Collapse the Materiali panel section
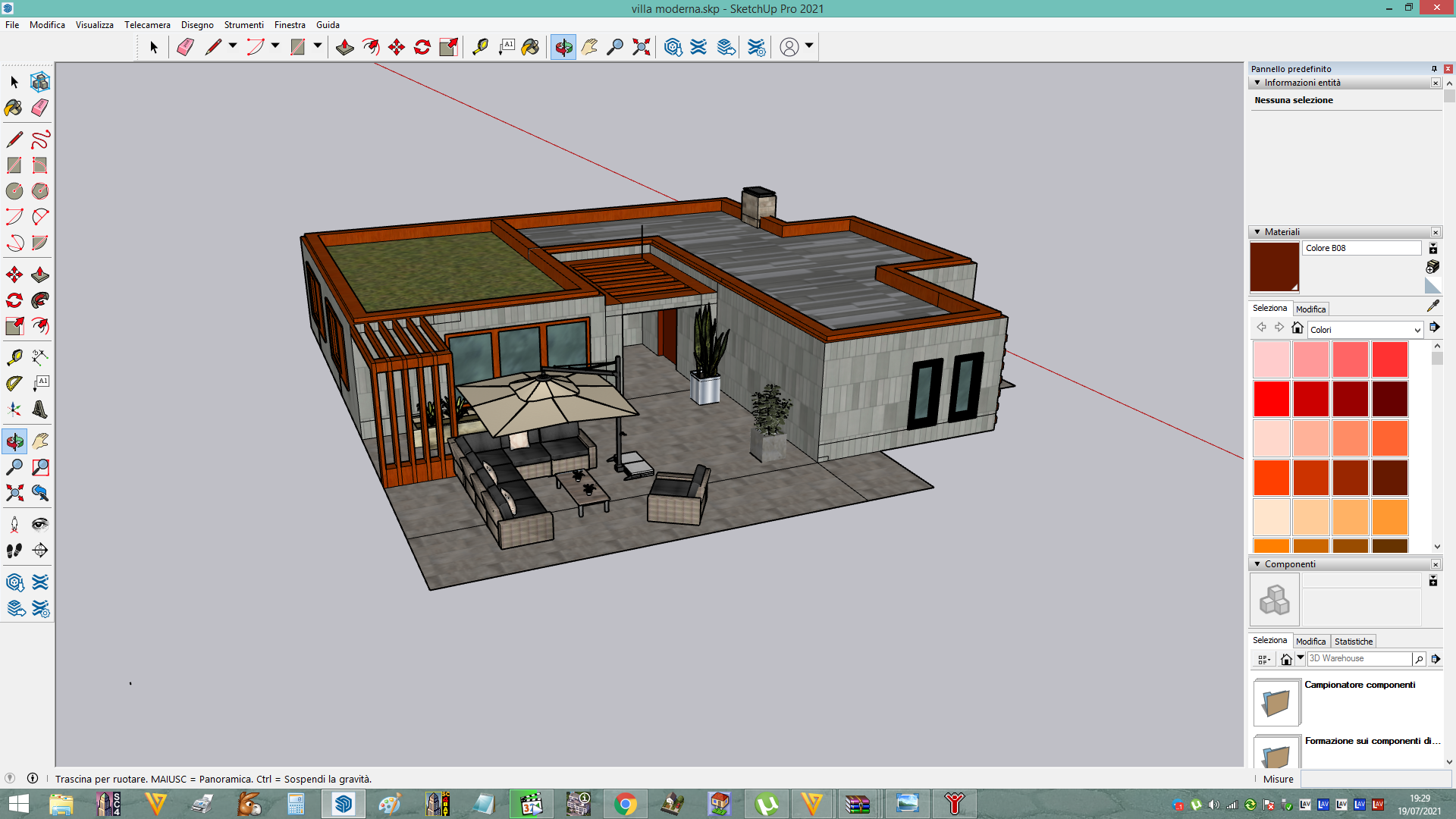This screenshot has width=1456, height=819. click(1257, 232)
